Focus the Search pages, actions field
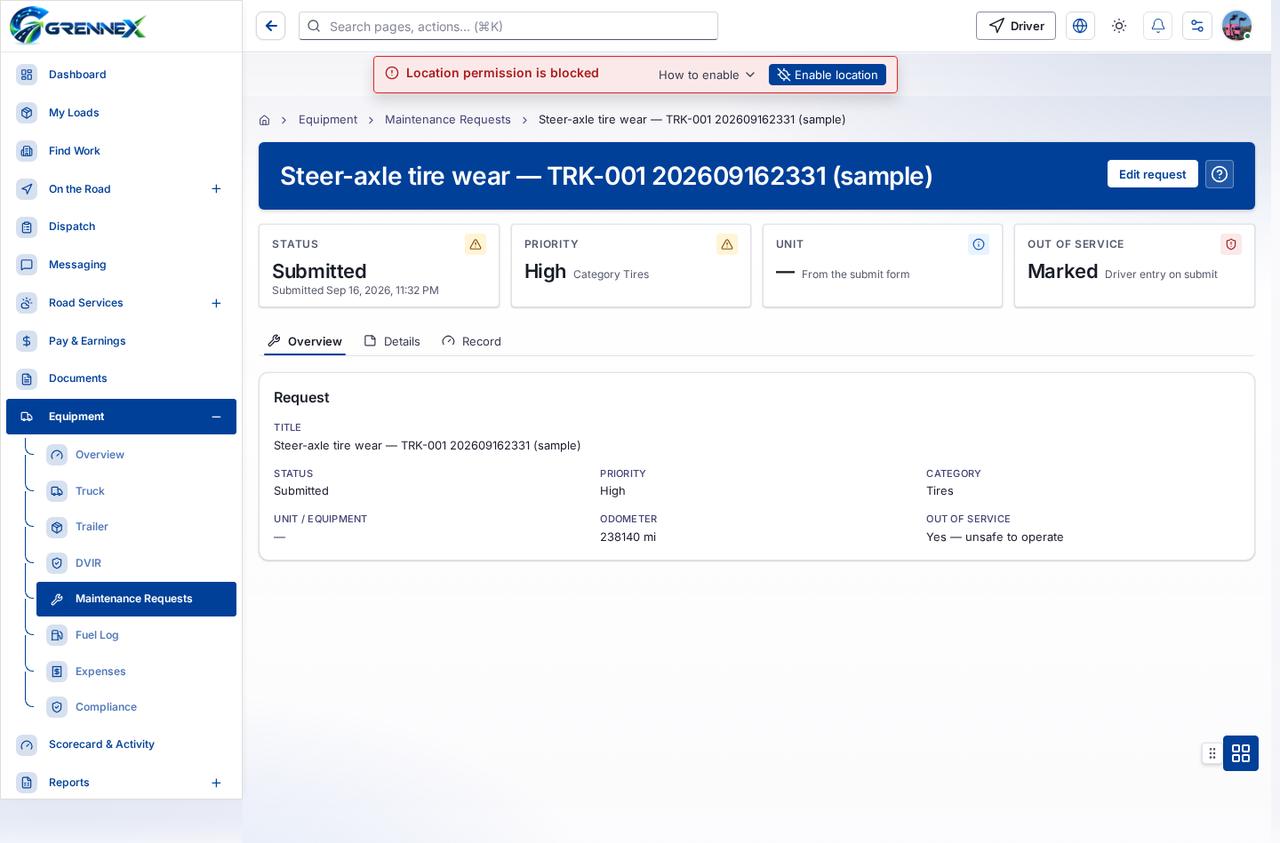The width and height of the screenshot is (1280, 843). [508, 26]
